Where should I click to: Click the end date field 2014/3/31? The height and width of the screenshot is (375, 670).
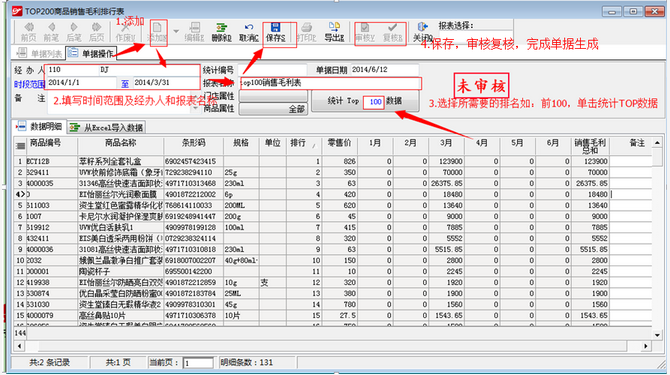pyautogui.click(x=166, y=83)
